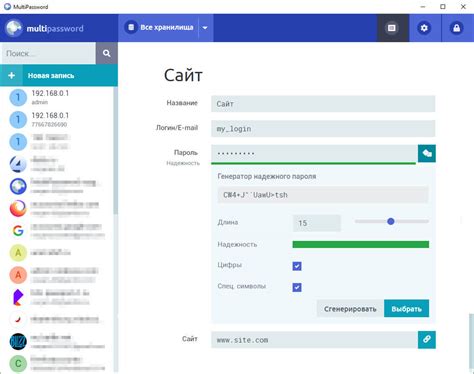Click the plus icon for new record
The image size is (474, 374).
[11, 76]
